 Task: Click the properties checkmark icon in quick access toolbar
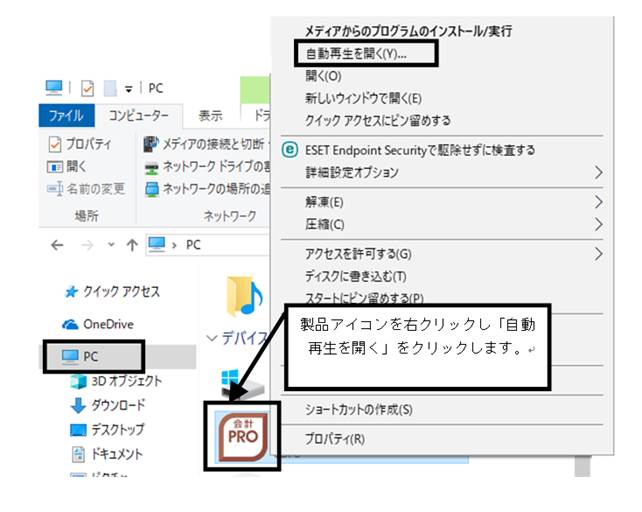click(87, 88)
